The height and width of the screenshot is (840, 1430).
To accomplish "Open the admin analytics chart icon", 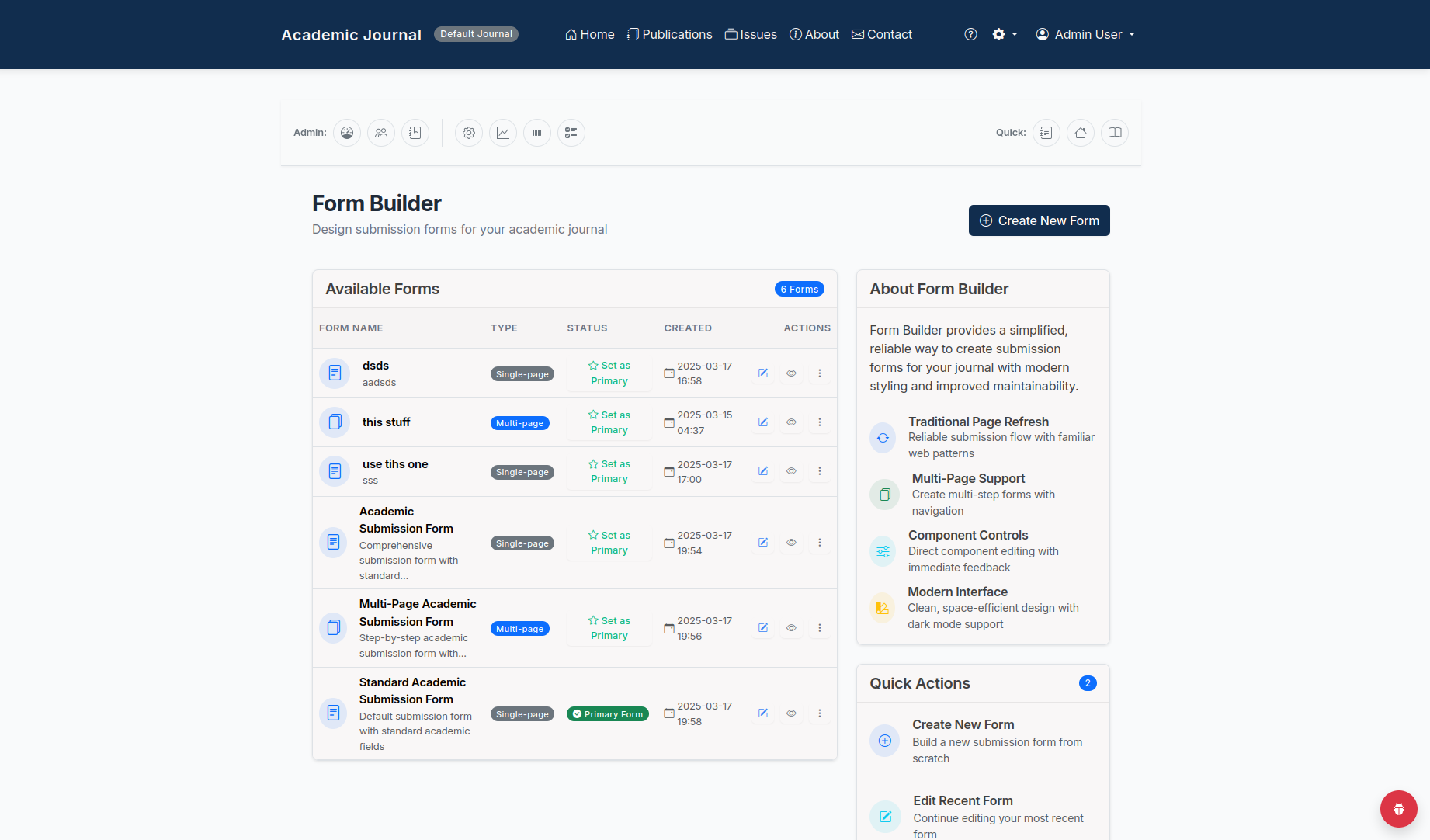I will point(503,133).
